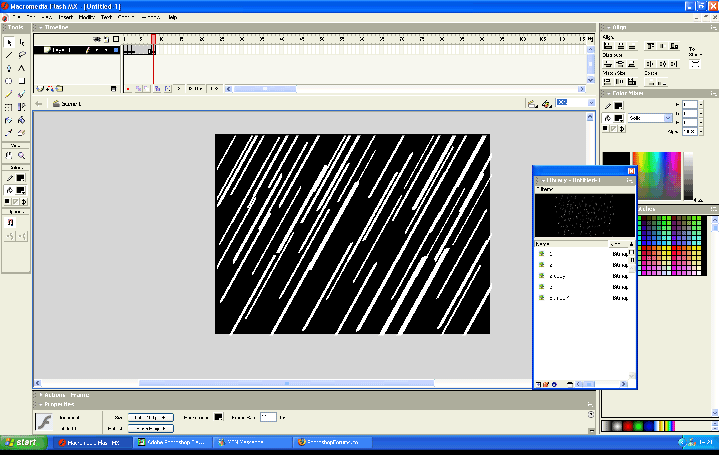Screen dimensions: 719x455
Task: Toggle Edit Multiple Frames in Timeline
Action: point(157,89)
